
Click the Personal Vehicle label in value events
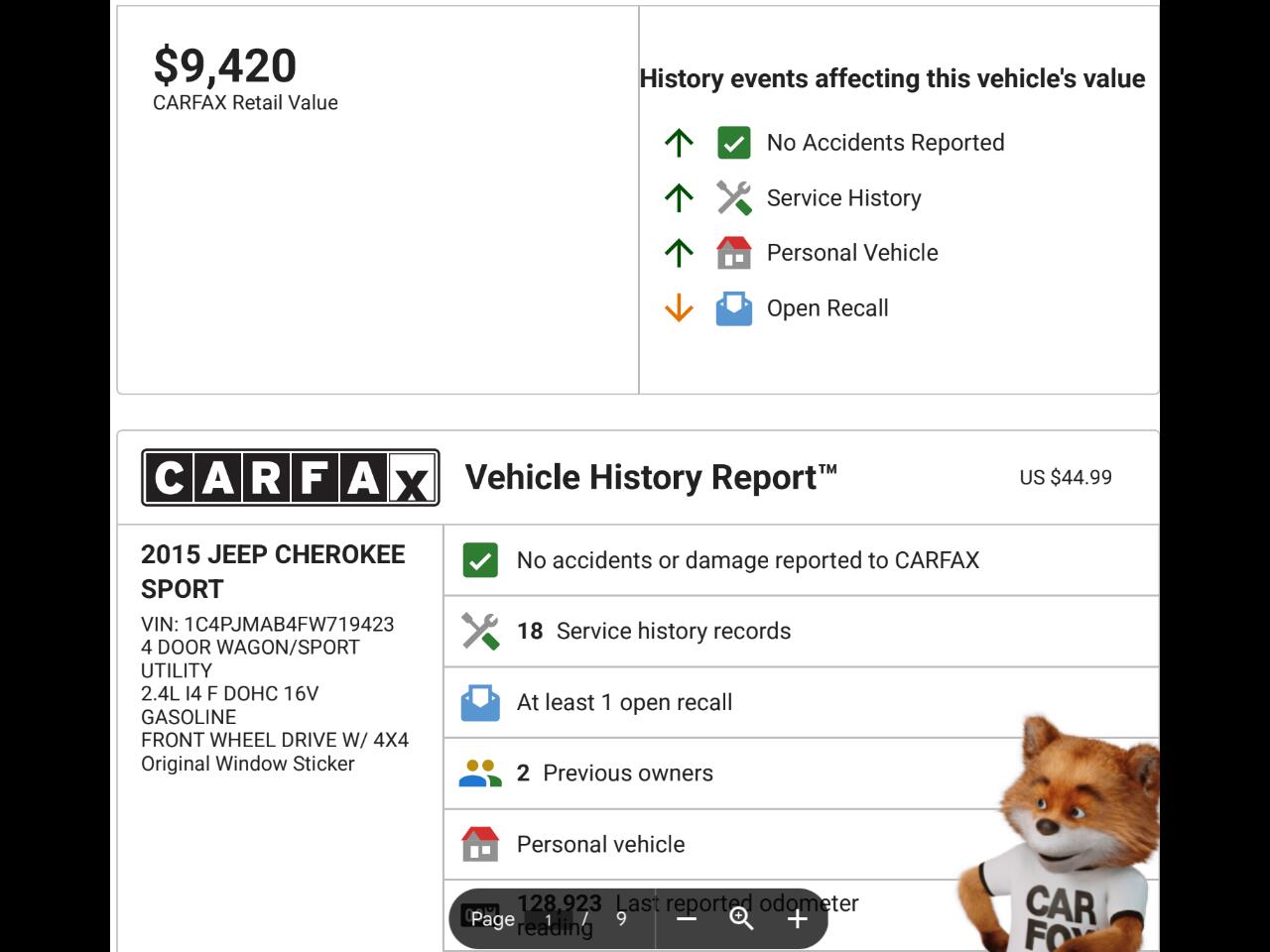pyautogui.click(x=852, y=253)
